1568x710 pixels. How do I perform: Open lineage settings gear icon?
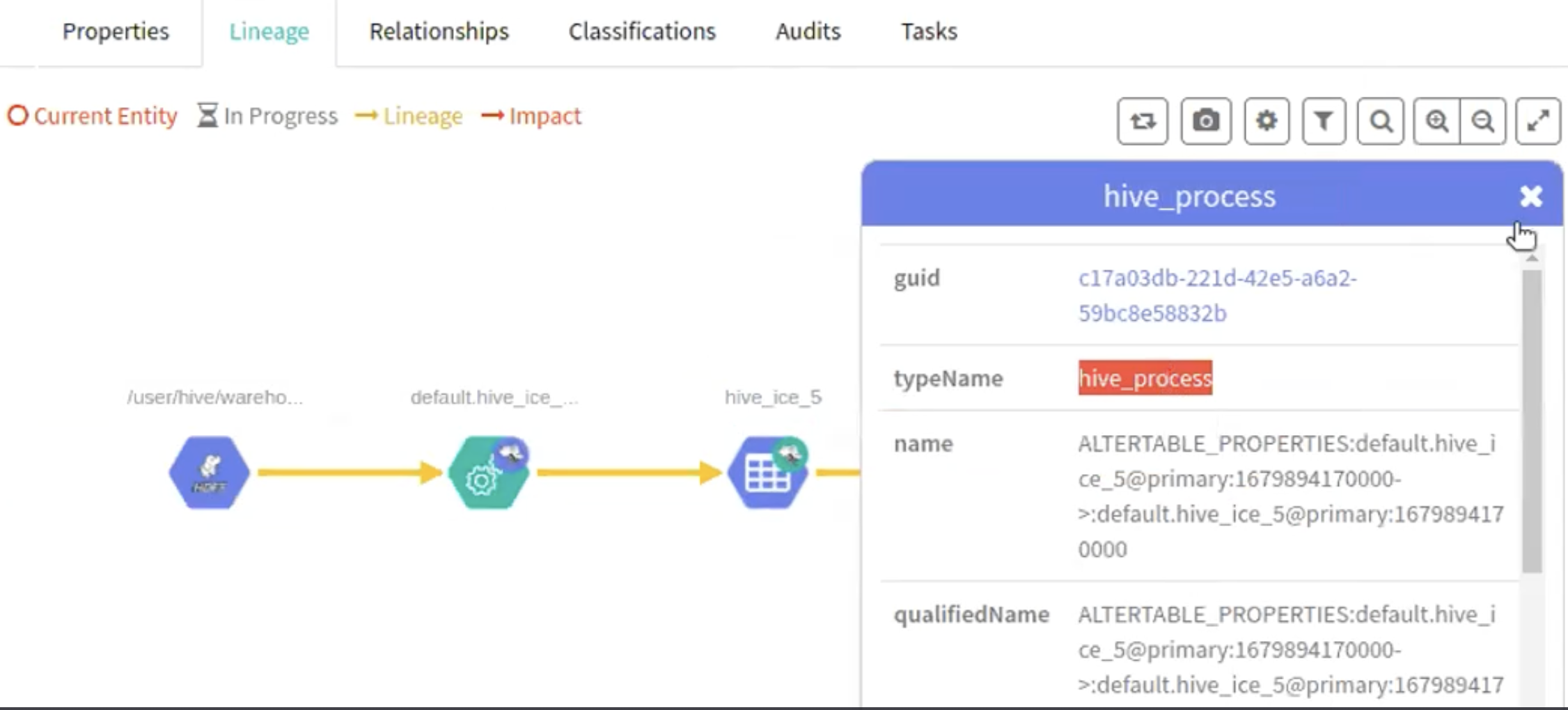tap(1267, 121)
